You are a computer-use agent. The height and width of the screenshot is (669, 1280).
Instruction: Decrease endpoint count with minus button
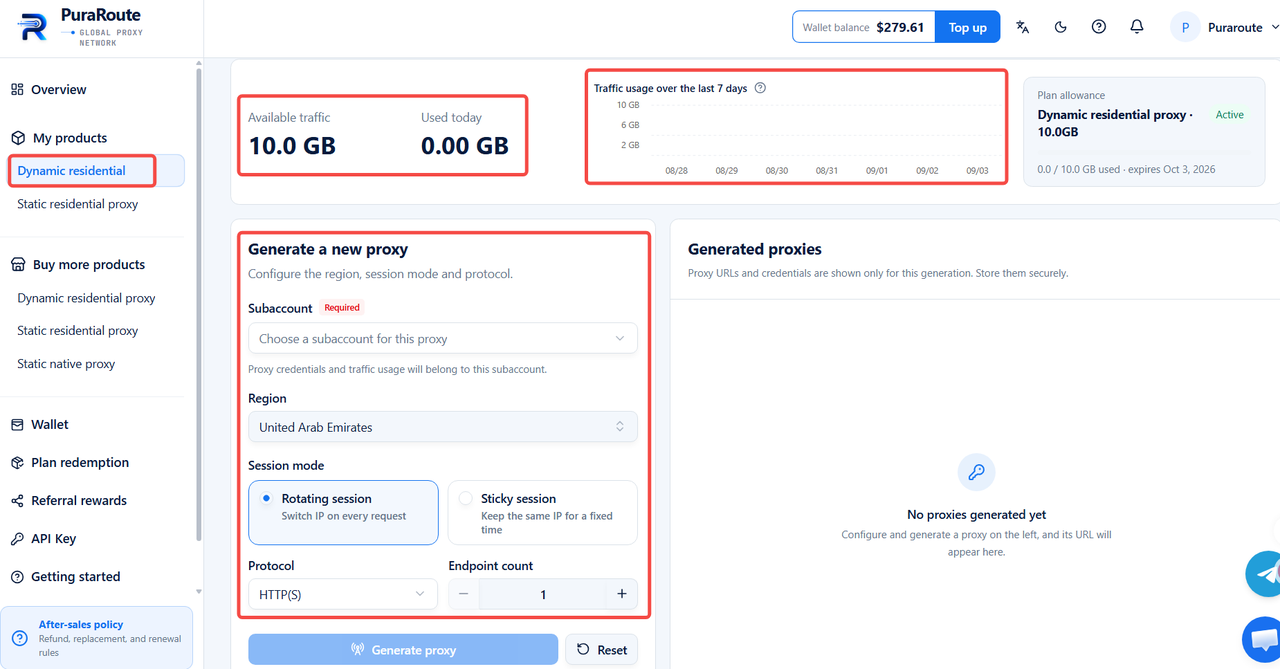[464, 594]
